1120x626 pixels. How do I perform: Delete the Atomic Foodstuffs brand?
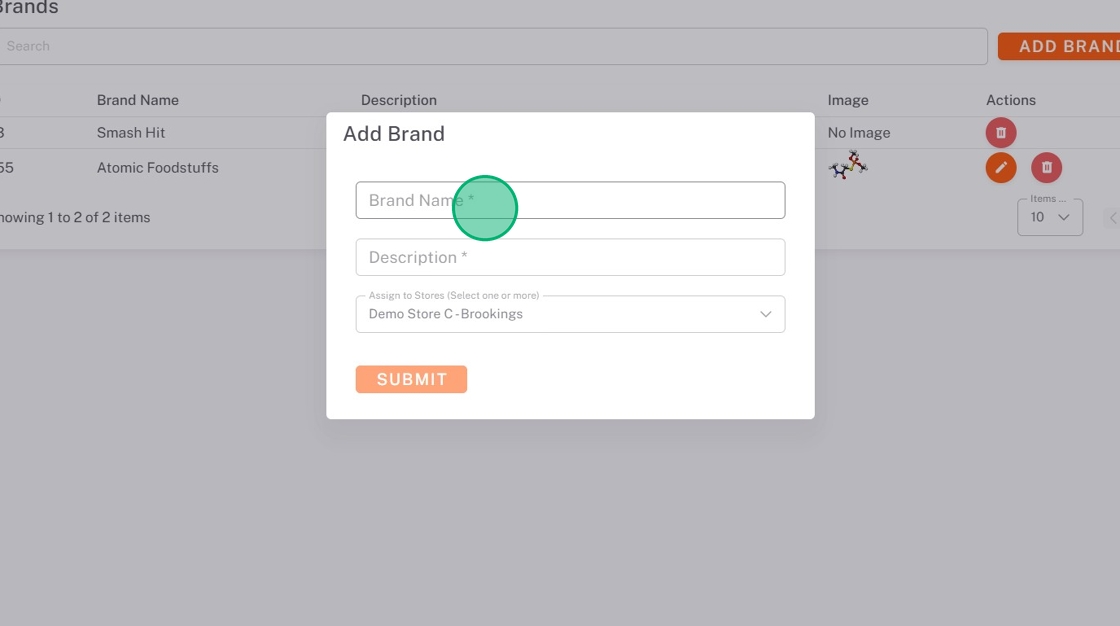click(1046, 167)
